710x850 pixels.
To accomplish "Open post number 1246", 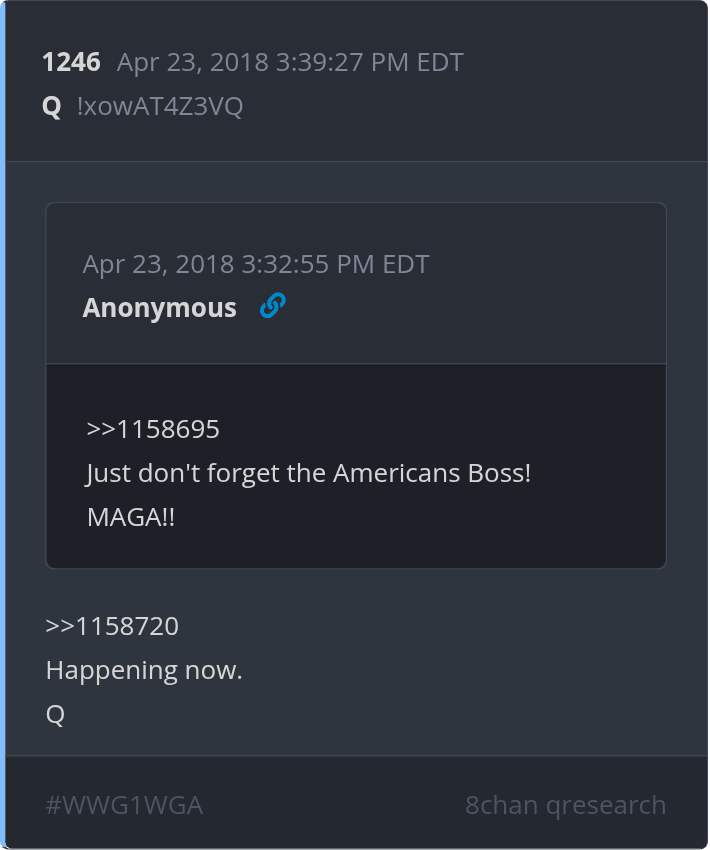I will tap(71, 62).
